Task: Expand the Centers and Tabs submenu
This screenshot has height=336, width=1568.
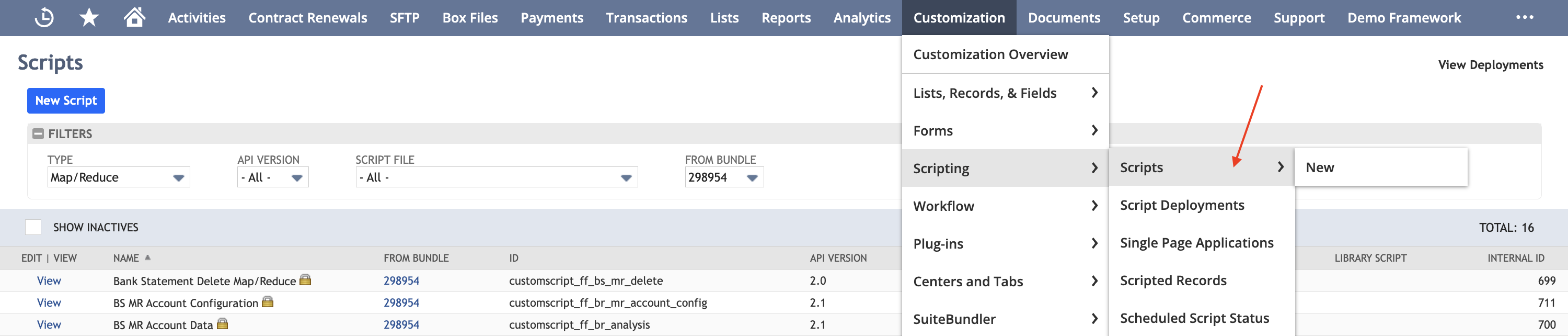Action: (1005, 282)
